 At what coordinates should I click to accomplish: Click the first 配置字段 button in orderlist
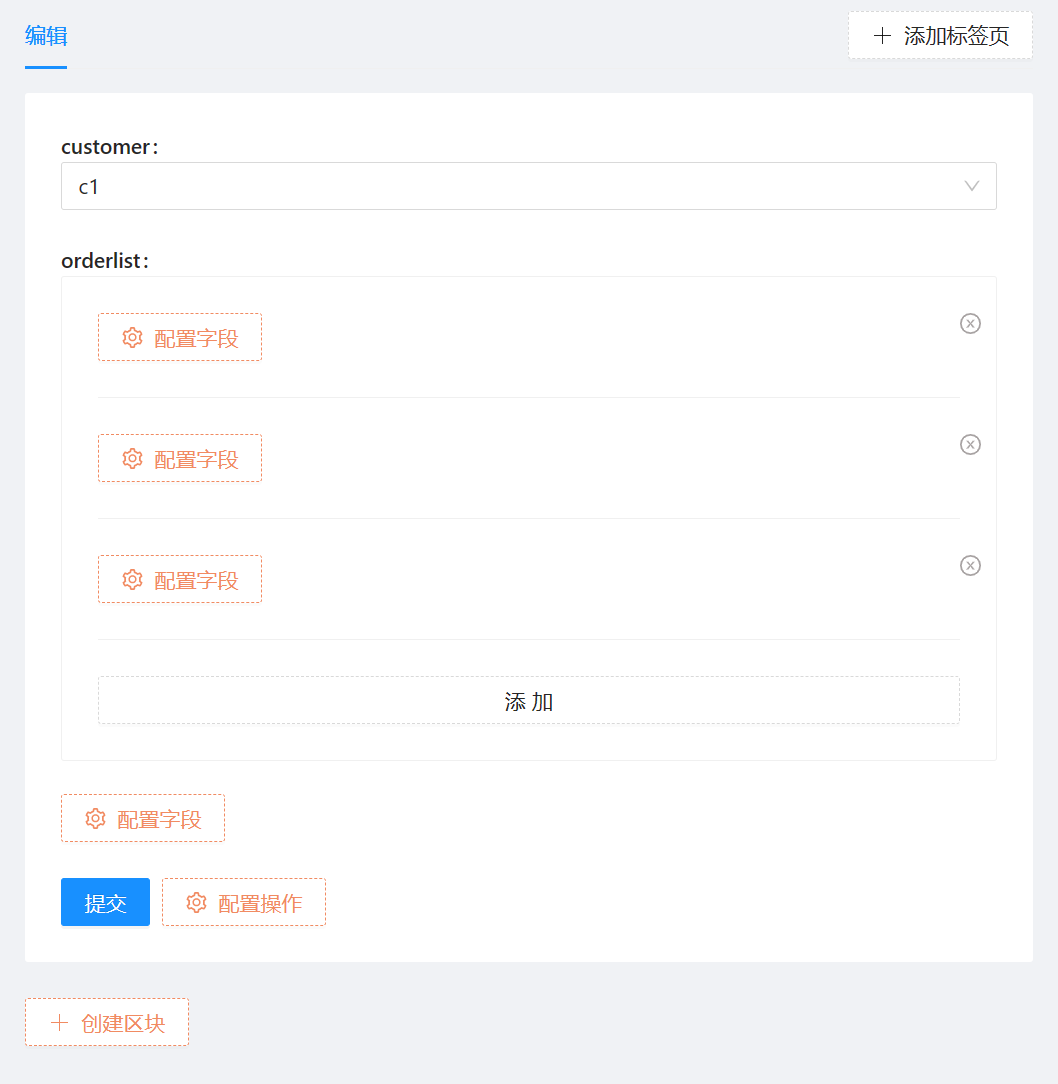pyautogui.click(x=180, y=337)
